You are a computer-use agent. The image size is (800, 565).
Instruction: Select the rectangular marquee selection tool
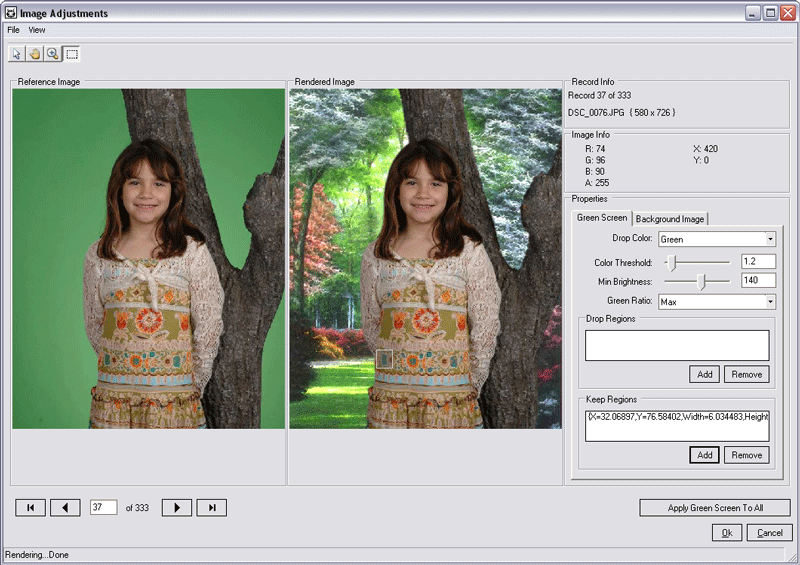72,54
